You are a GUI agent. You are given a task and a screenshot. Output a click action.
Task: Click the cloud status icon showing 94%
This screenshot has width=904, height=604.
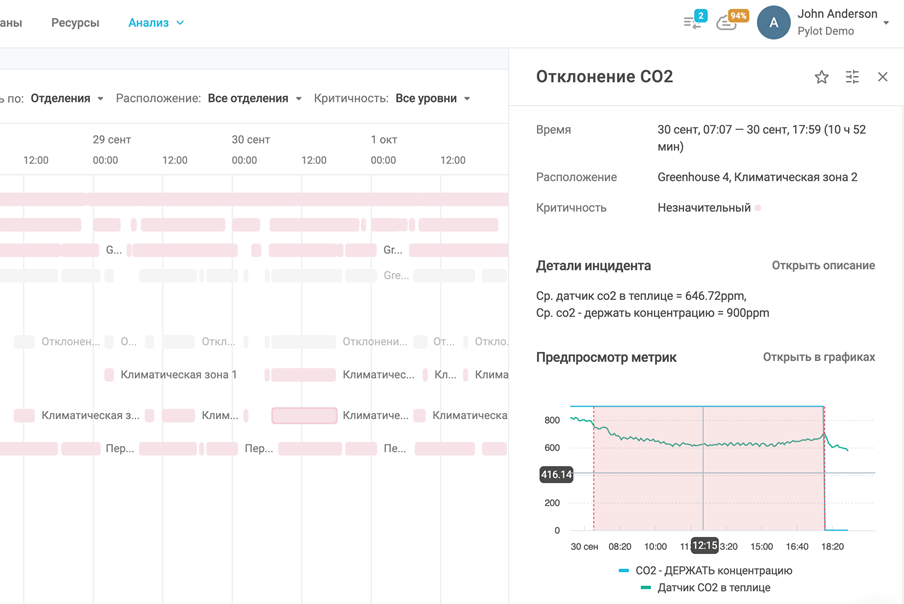coord(729,22)
